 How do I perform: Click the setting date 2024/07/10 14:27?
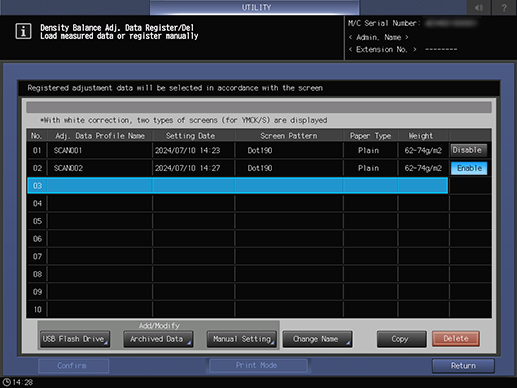187,168
